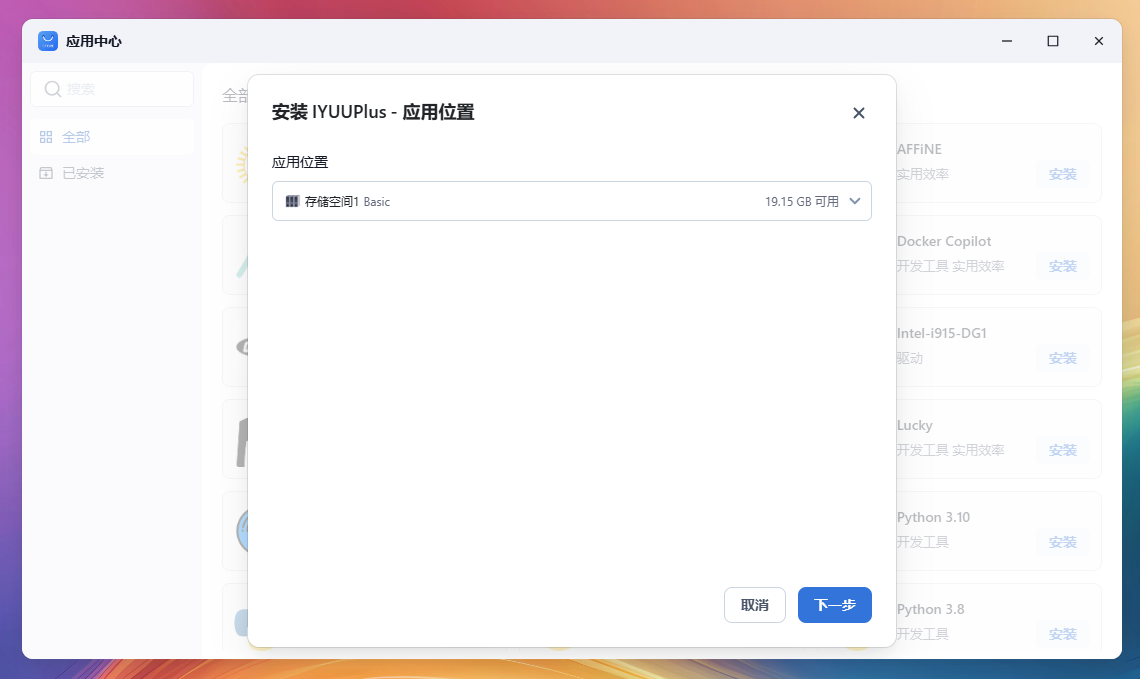Image resolution: width=1140 pixels, height=679 pixels.
Task: Click the Python 3.8 title
Action: pyautogui.click(x=931, y=609)
